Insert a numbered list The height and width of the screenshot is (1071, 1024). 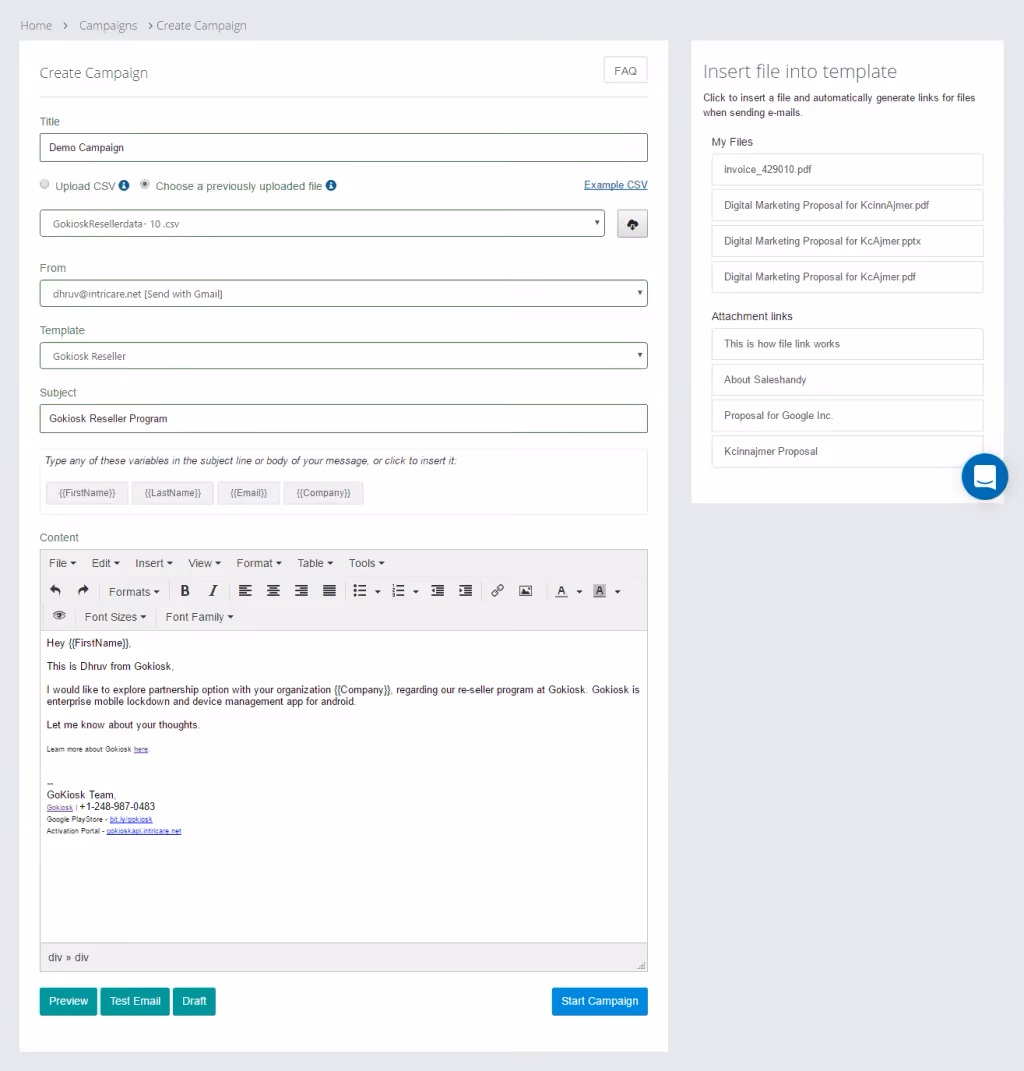pos(398,591)
